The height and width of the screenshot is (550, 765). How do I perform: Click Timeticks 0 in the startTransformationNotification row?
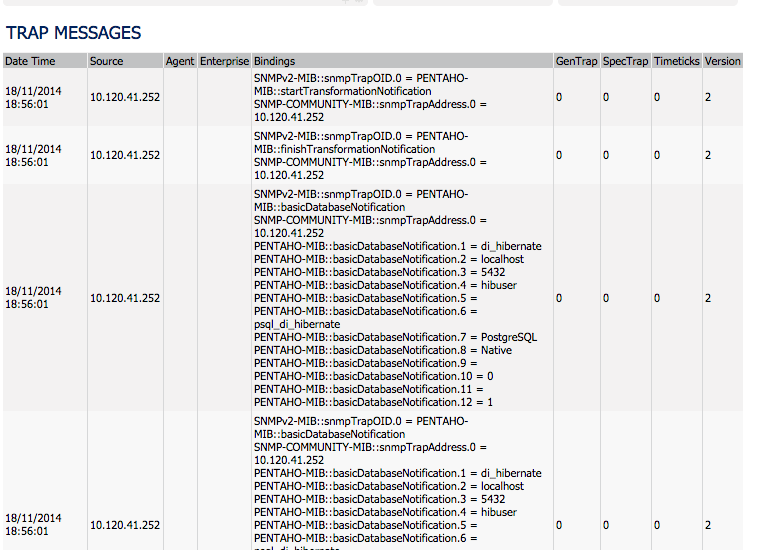pos(657,97)
